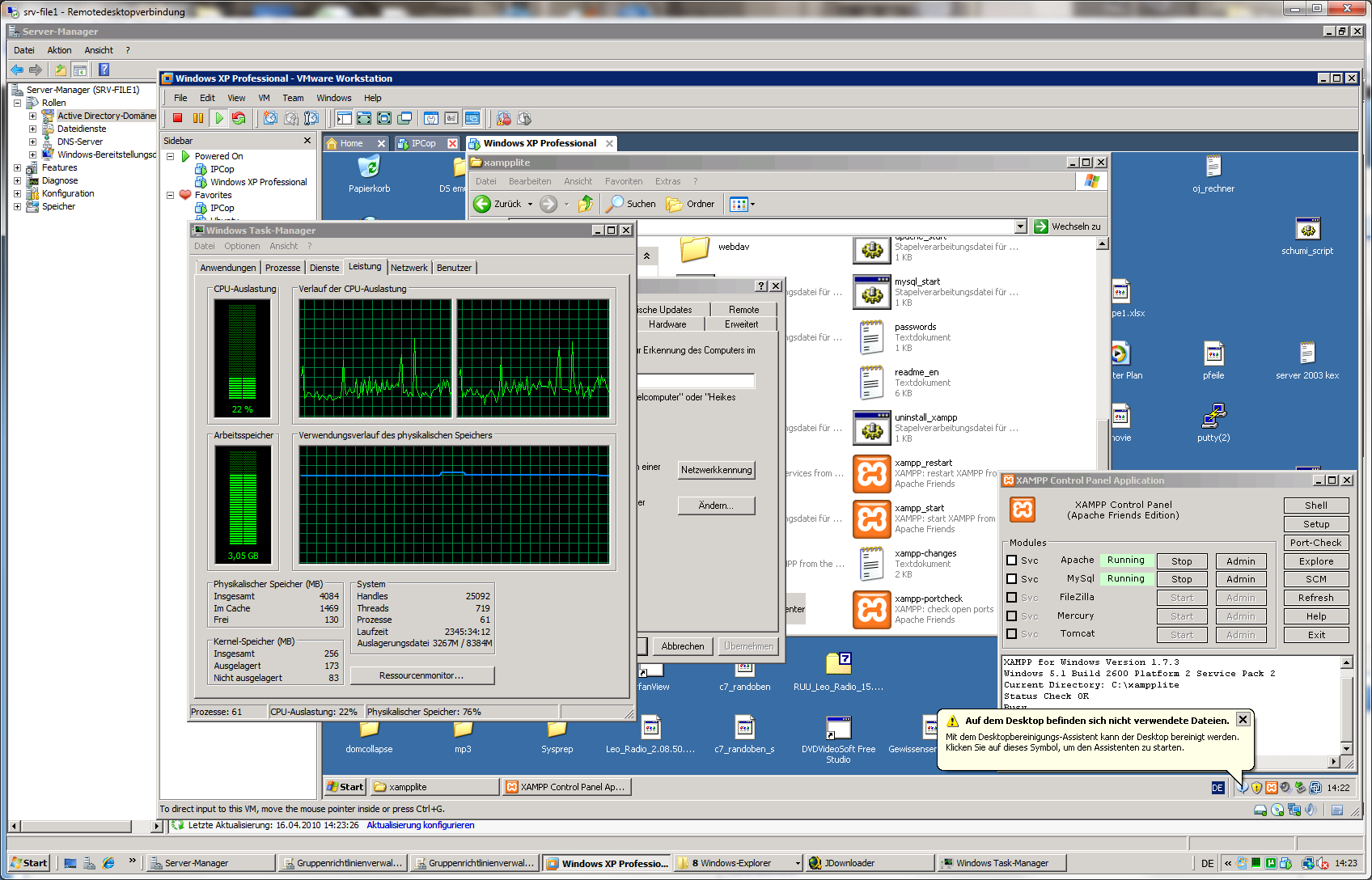This screenshot has width=1372, height=880.
Task: Toggle the VMware sidebar view icon
Action: tap(344, 118)
